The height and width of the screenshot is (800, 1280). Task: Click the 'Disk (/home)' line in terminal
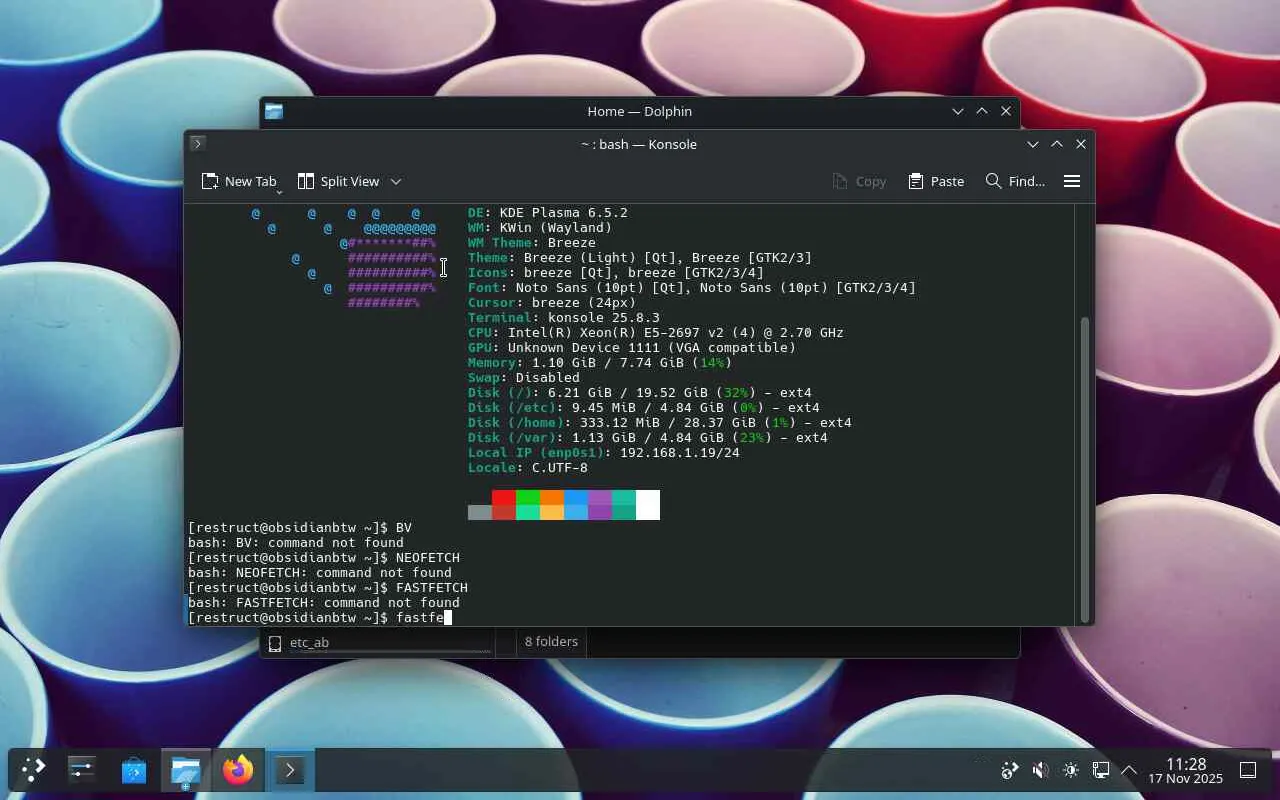click(660, 423)
